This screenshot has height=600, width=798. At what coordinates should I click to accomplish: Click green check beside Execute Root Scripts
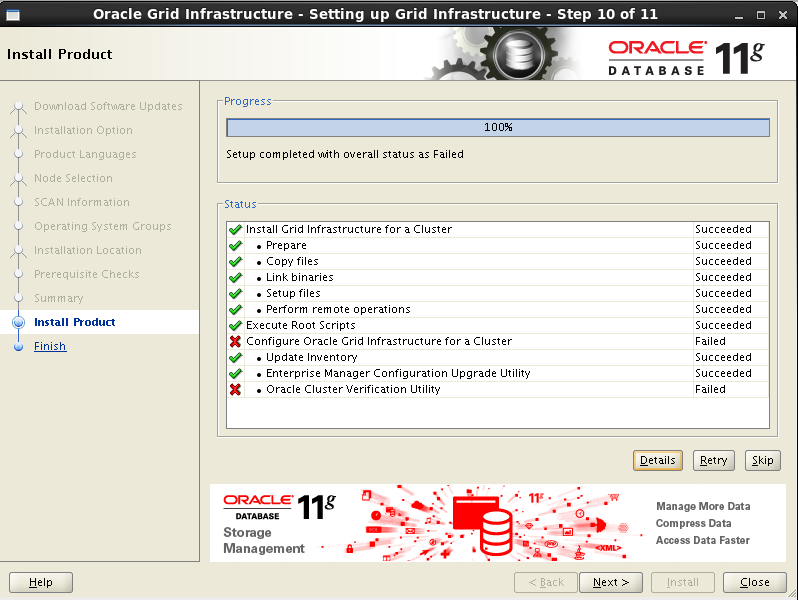coord(235,325)
